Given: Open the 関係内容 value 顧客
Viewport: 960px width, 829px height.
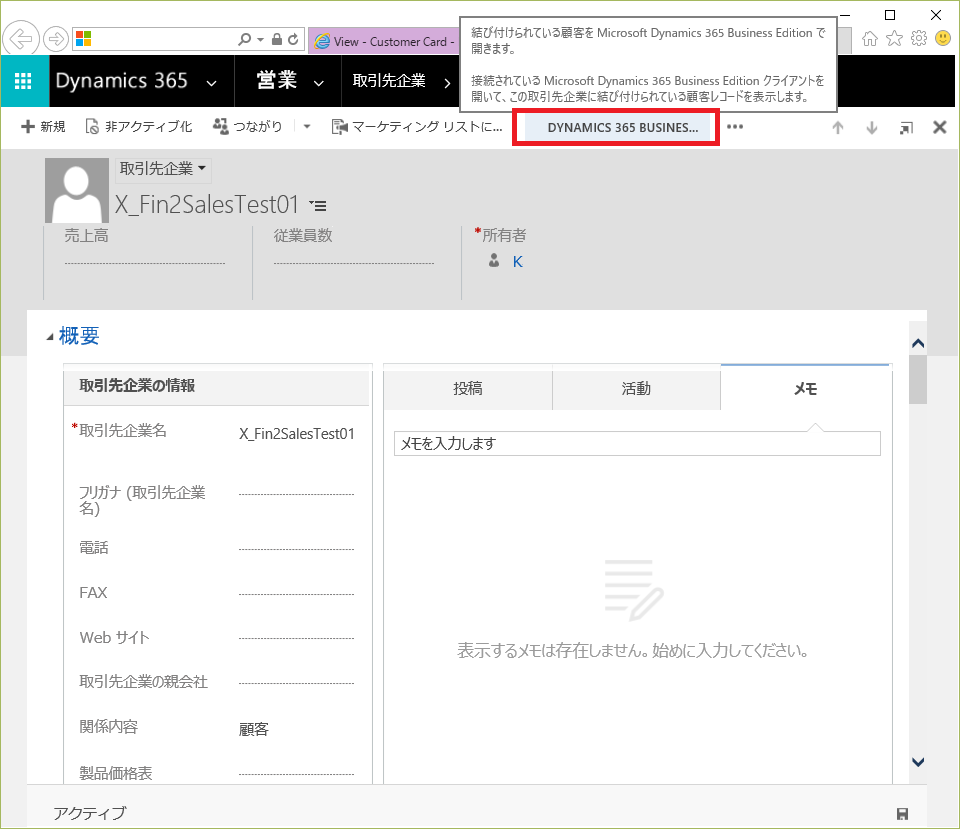Looking at the screenshot, I should pyautogui.click(x=253, y=729).
